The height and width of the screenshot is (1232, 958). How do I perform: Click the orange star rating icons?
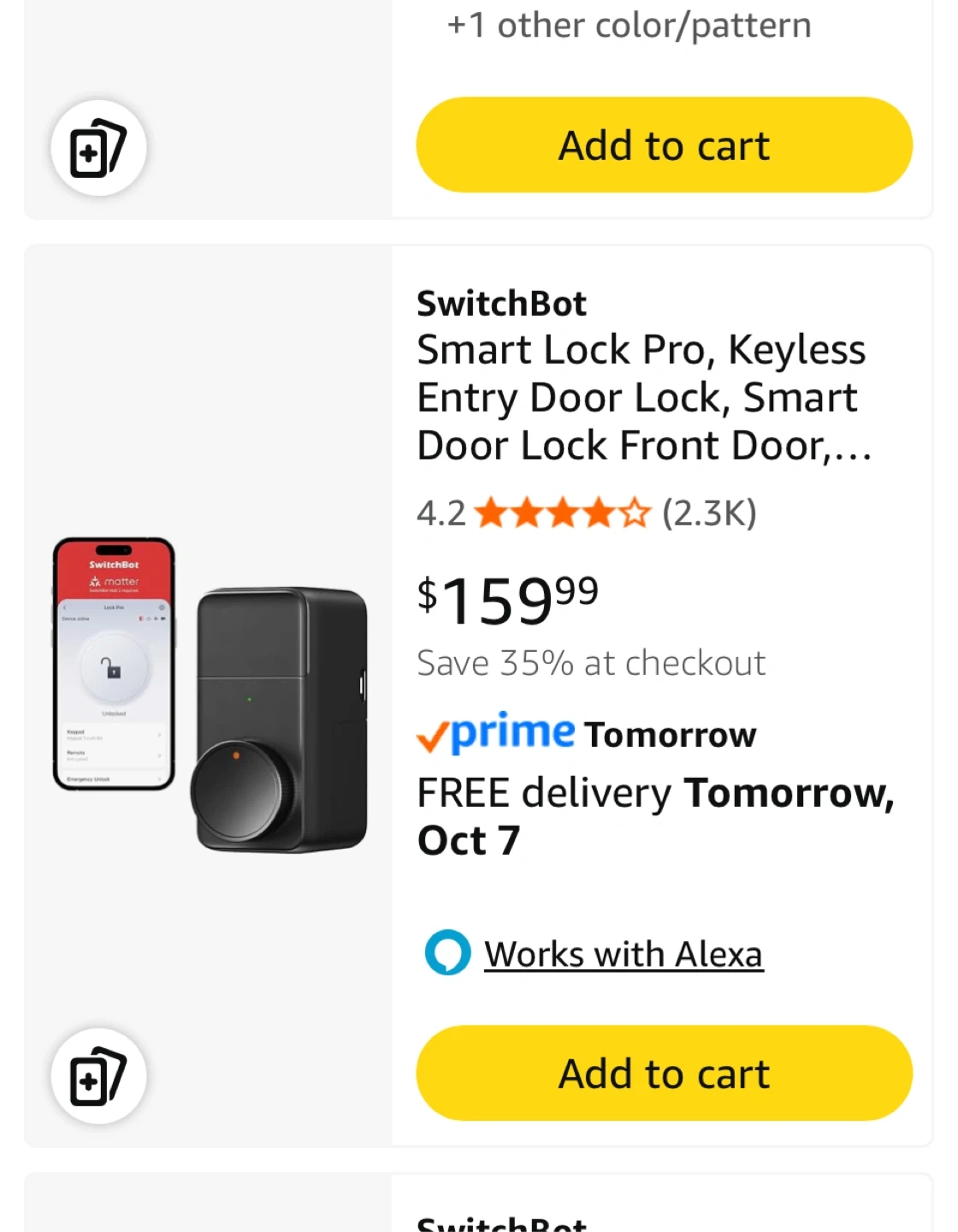pos(562,513)
